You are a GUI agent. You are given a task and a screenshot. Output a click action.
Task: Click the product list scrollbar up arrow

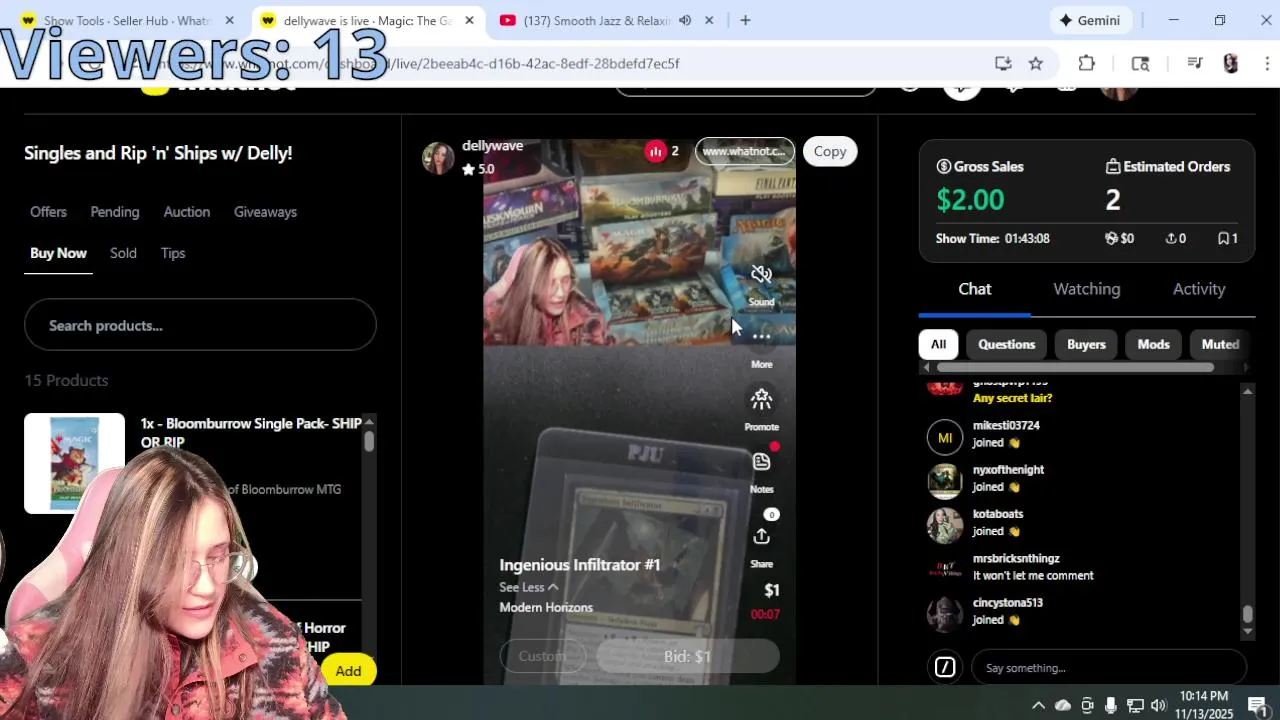point(369,421)
